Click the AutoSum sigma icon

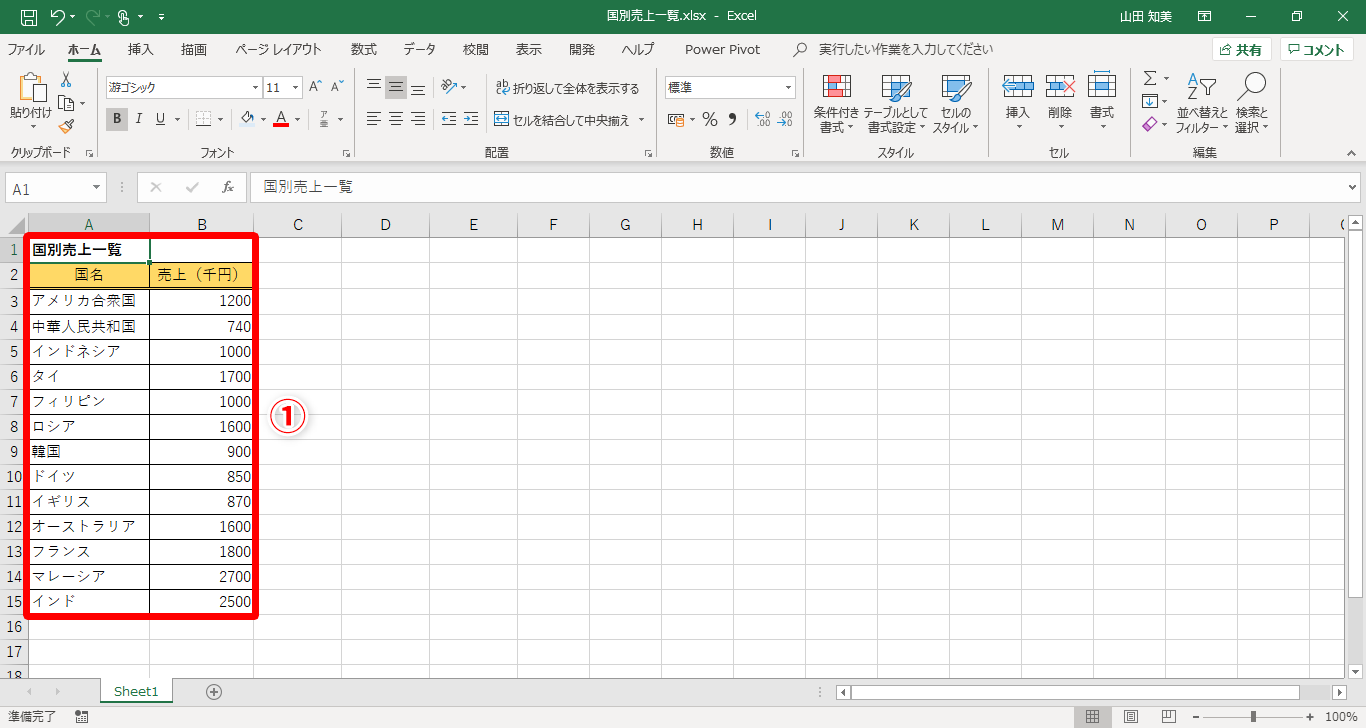(1150, 78)
